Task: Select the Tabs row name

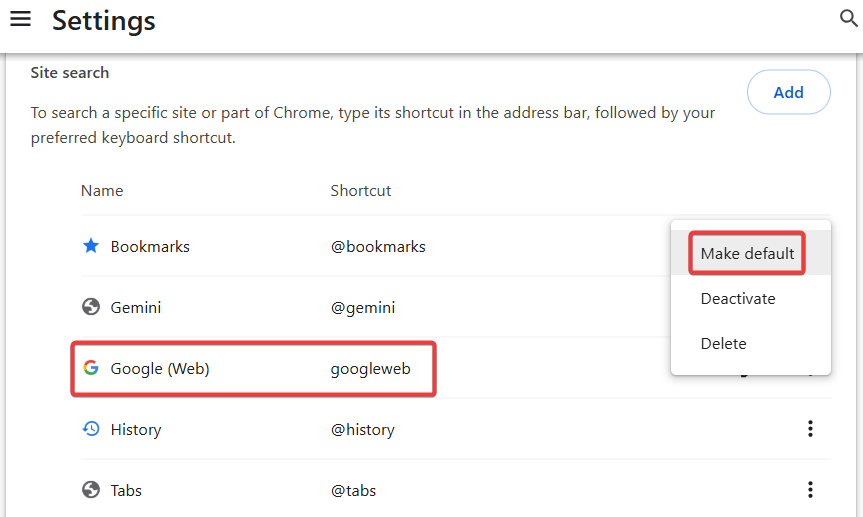Action: [x=126, y=491]
